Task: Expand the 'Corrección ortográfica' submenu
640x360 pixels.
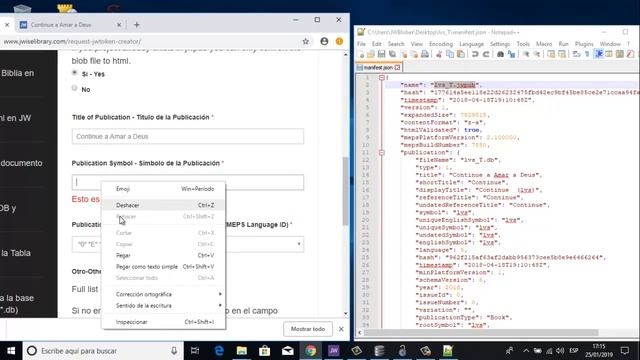Action: click(163, 294)
